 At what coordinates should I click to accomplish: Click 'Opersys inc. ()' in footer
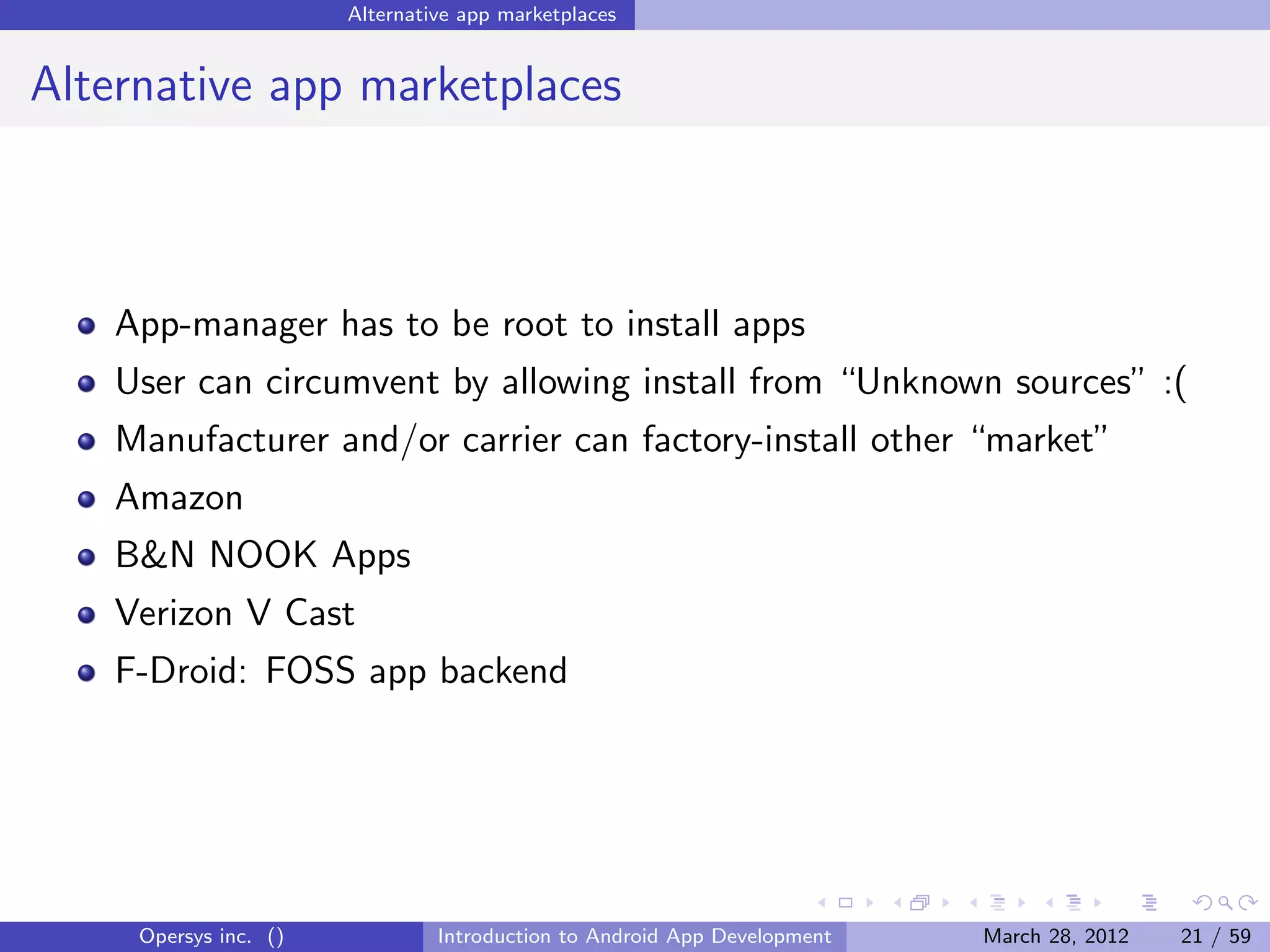coord(211,936)
